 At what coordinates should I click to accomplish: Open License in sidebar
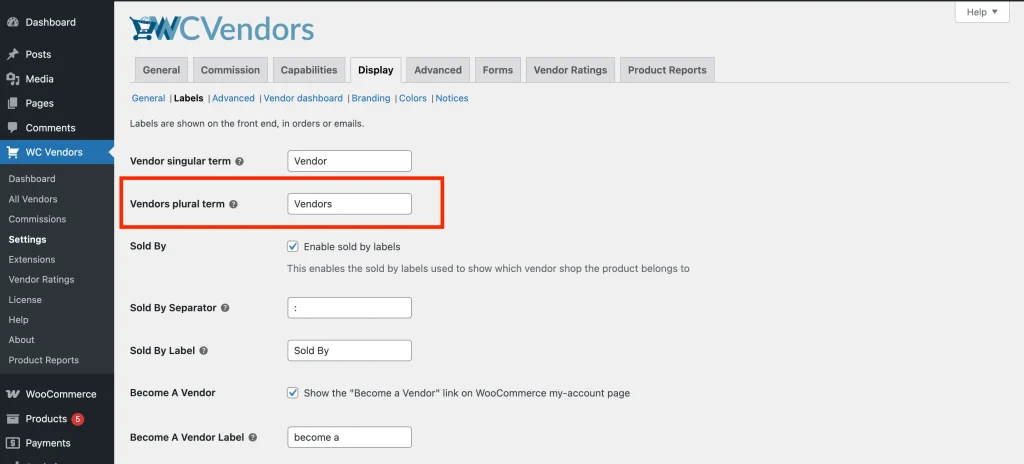[x=25, y=299]
